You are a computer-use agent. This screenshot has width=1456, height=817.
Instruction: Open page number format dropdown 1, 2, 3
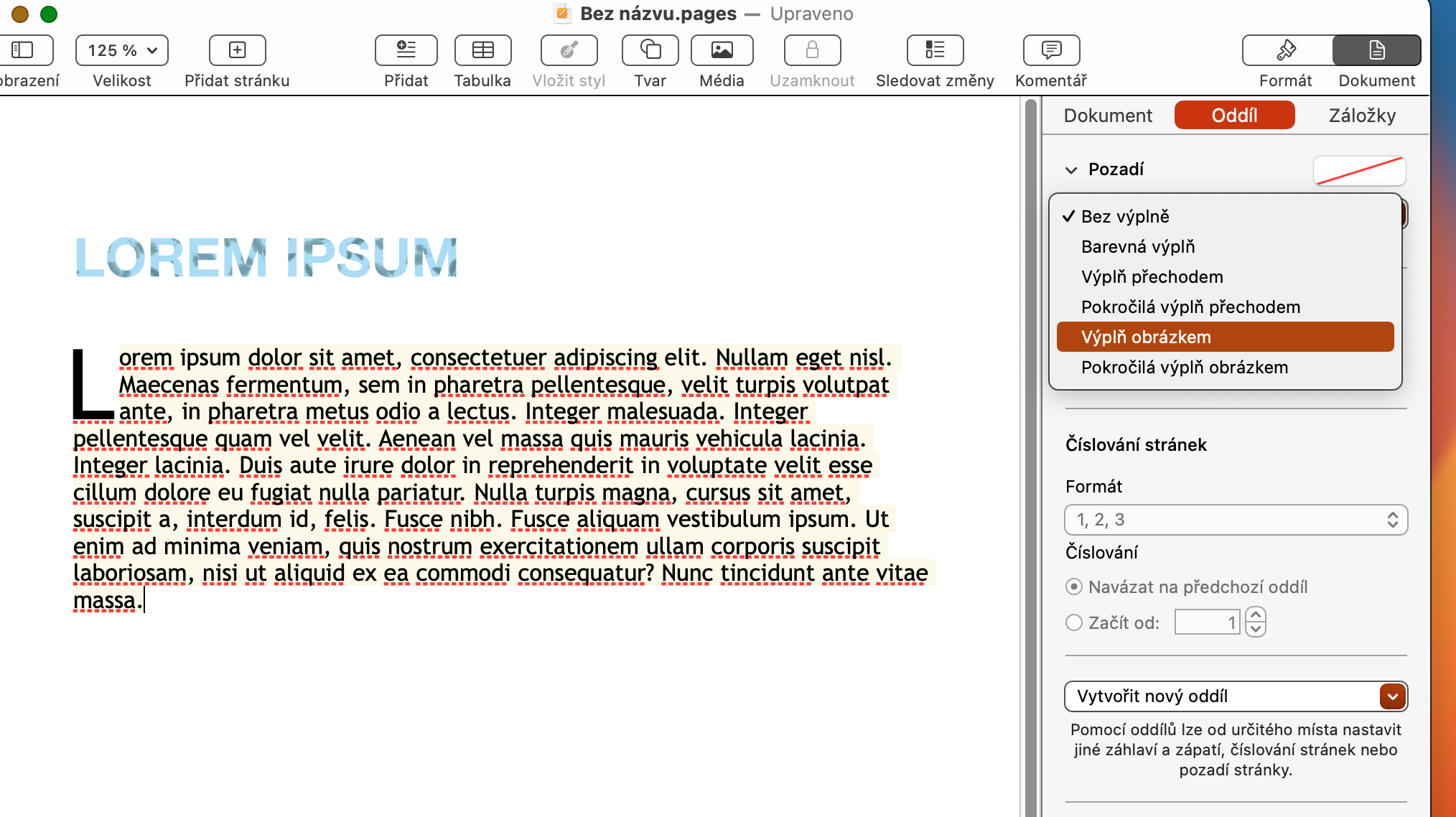[1235, 520]
